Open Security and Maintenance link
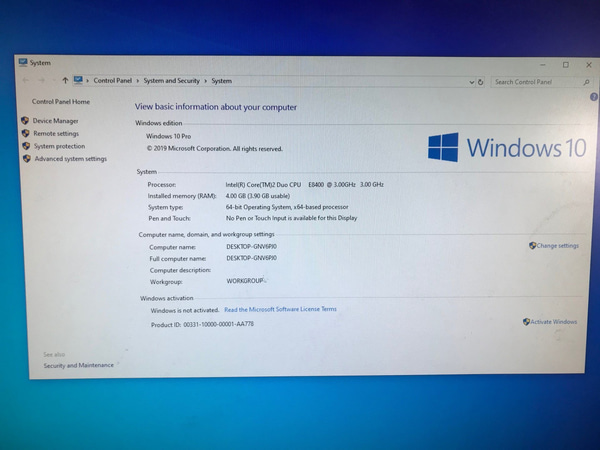The image size is (600, 450). (78, 365)
